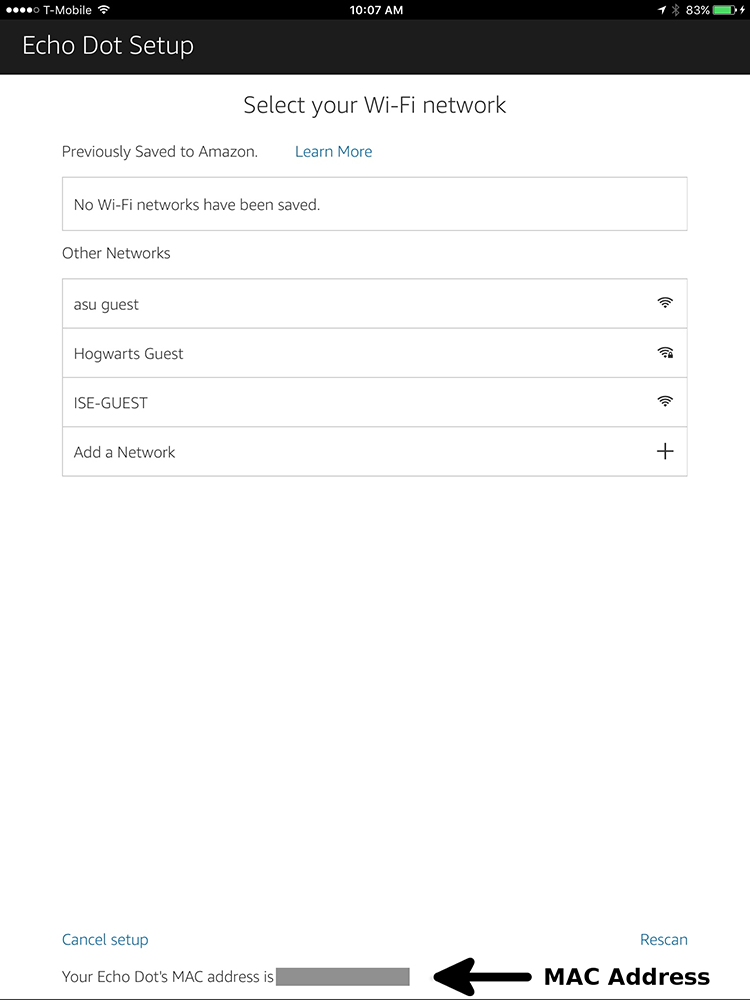Tap the Echo Dot's MAC address field
The height and width of the screenshot is (1000, 750).
(x=343, y=976)
